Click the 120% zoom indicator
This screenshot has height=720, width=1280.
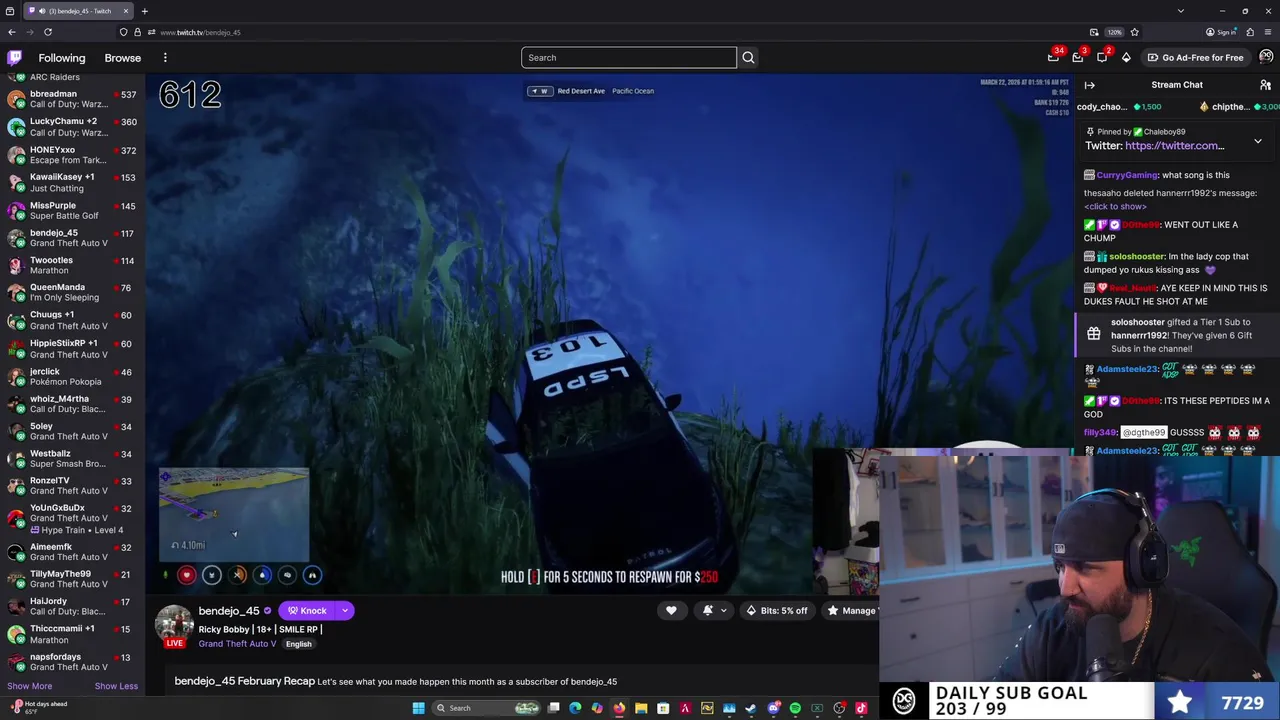tap(1115, 32)
